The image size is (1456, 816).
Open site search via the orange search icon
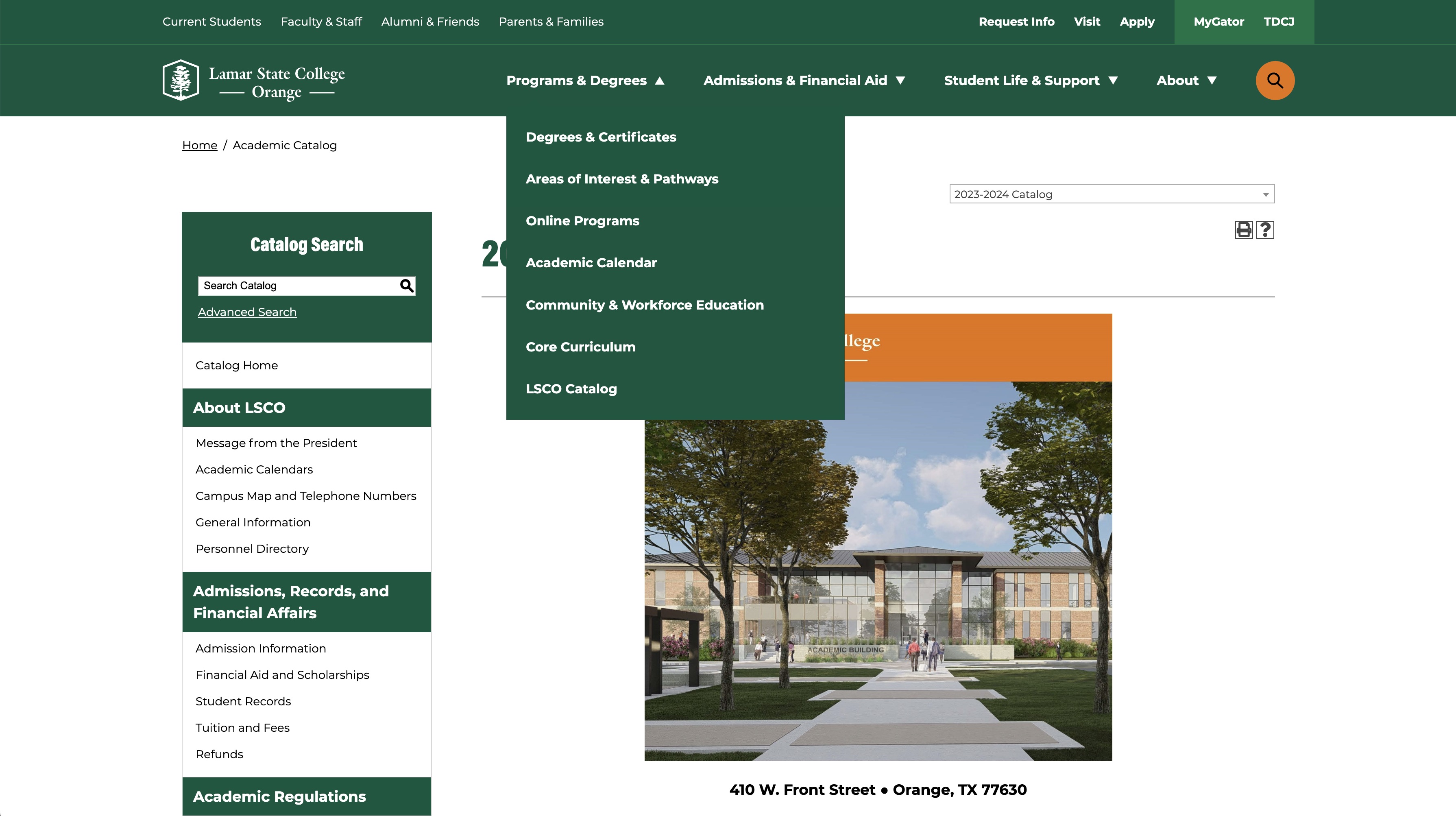pos(1275,80)
